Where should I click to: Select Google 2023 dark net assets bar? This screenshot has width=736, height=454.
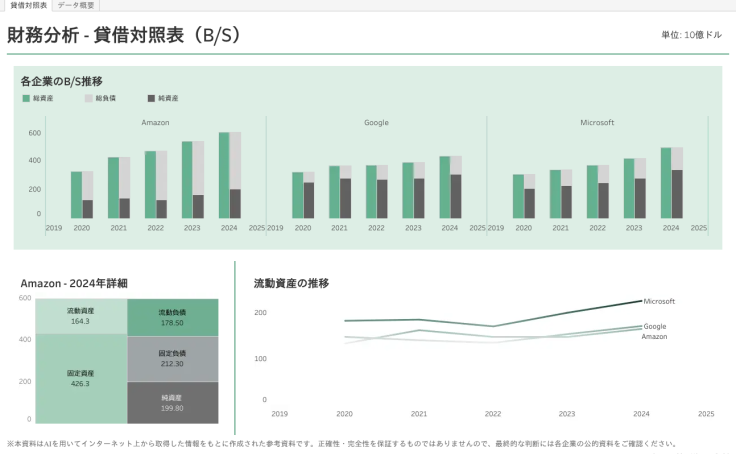click(419, 198)
